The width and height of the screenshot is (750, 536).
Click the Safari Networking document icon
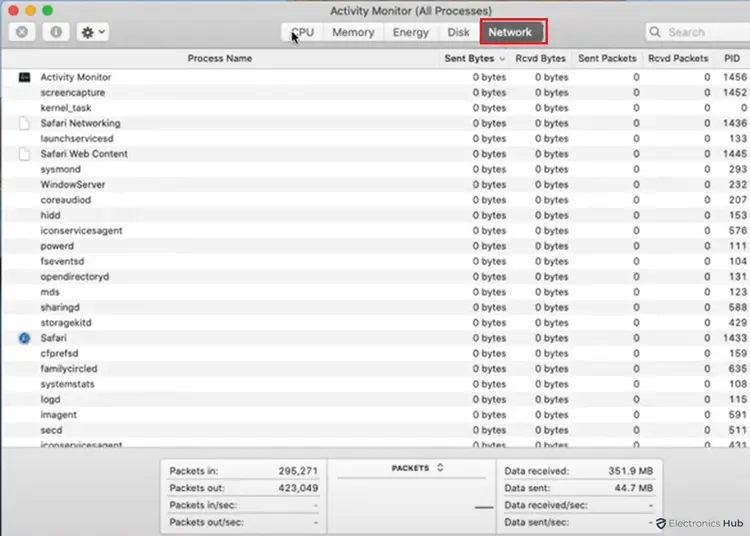pos(24,123)
